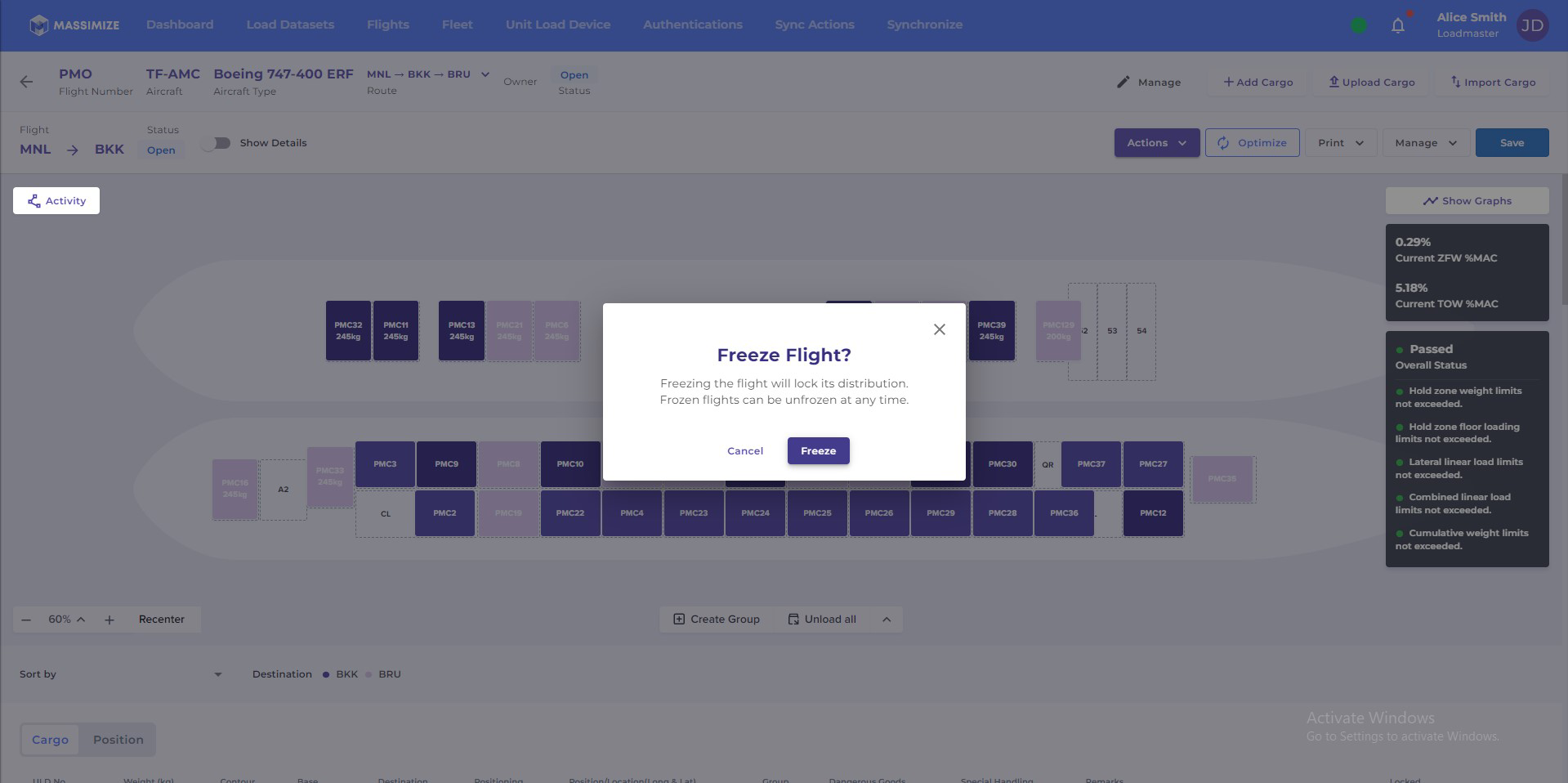Screen dimensions: 1568x783
Task: Expand the Print dropdown
Action: tap(1341, 142)
